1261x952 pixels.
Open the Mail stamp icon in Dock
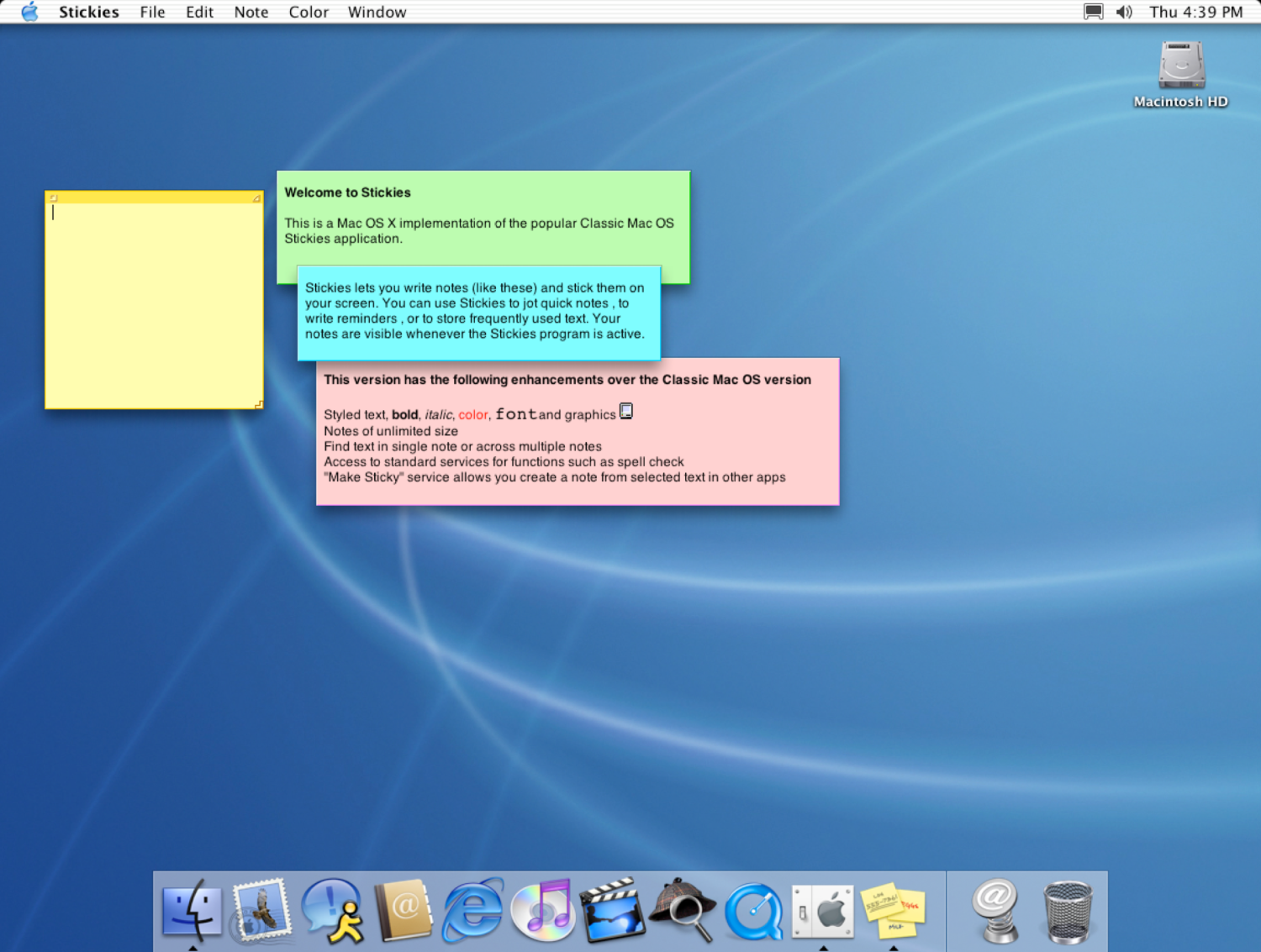[262, 911]
